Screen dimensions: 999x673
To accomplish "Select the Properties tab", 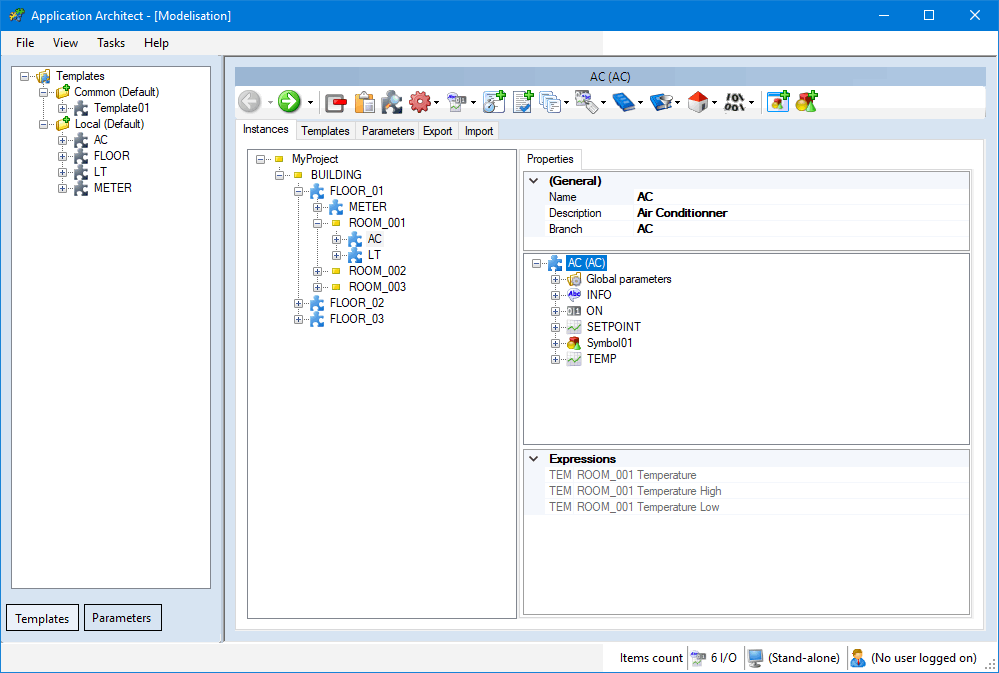I will coord(550,159).
